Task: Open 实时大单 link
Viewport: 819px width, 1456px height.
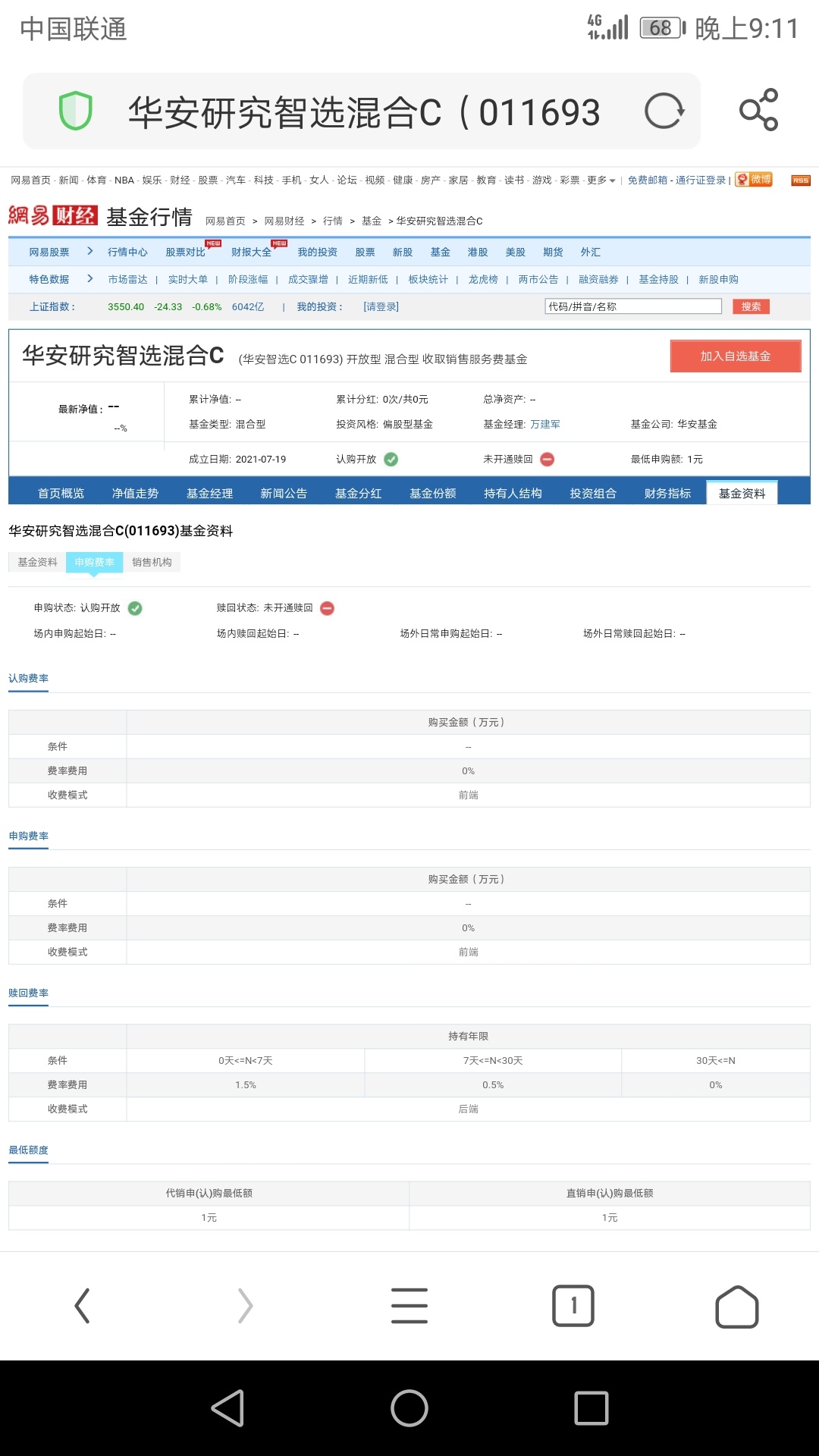Action: click(187, 279)
